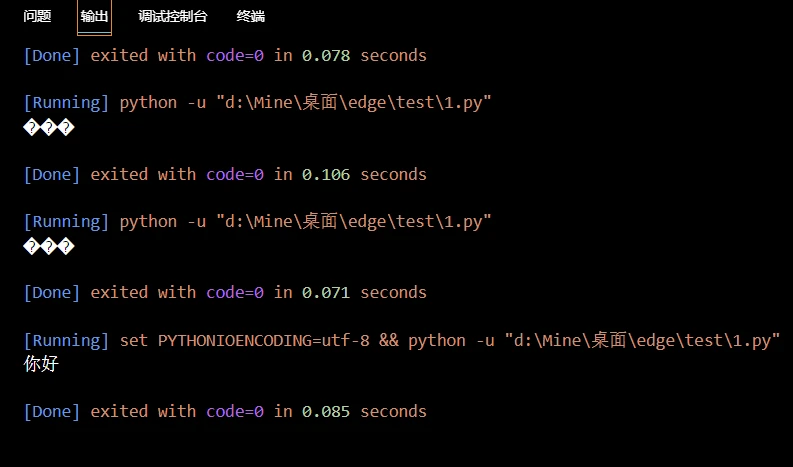Click the 0.078 time value
Screen dimensions: 793x467
(326, 55)
